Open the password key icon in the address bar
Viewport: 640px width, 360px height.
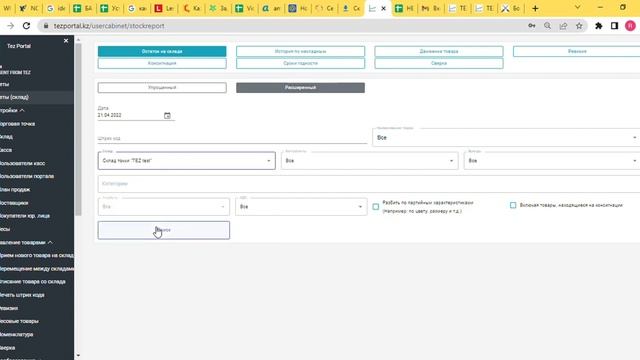531,26
